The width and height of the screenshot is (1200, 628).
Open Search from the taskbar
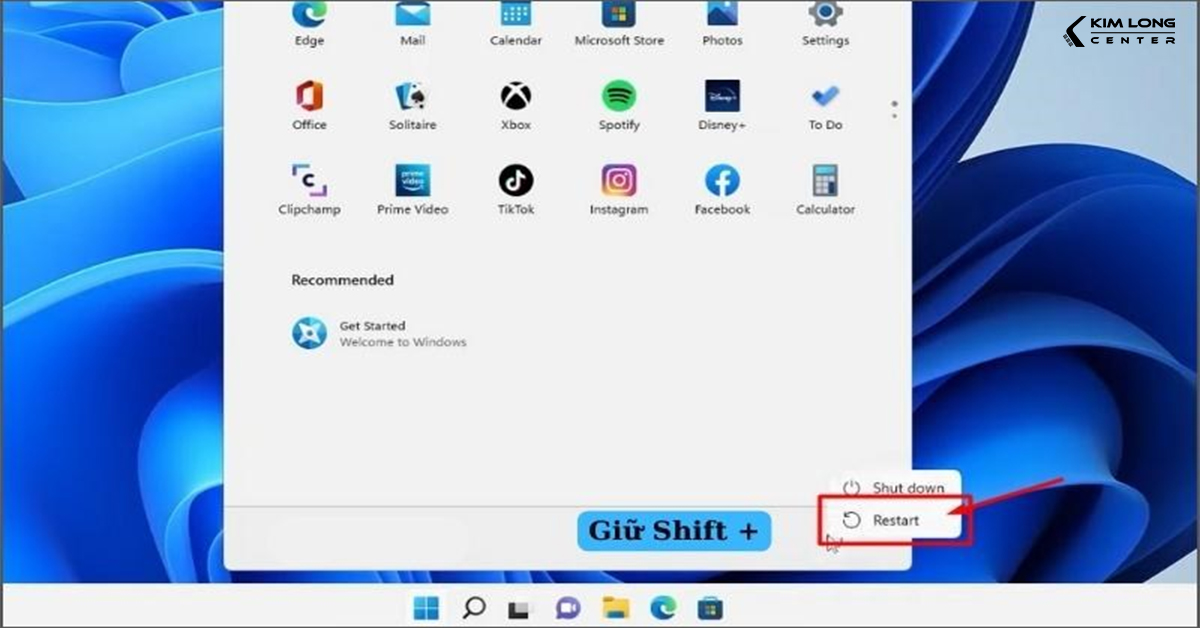pyautogui.click(x=473, y=607)
